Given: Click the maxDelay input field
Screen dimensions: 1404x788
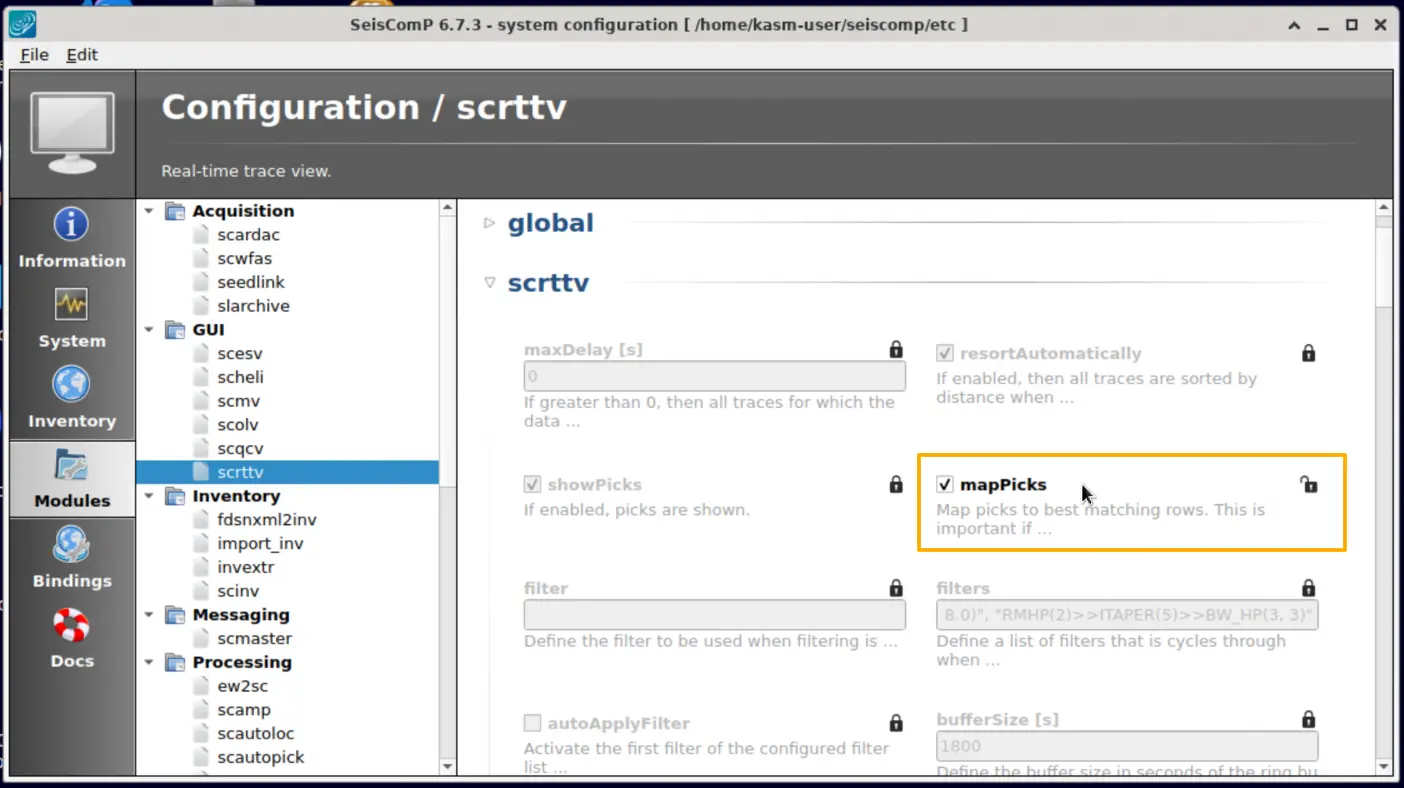Looking at the screenshot, I should (x=714, y=377).
